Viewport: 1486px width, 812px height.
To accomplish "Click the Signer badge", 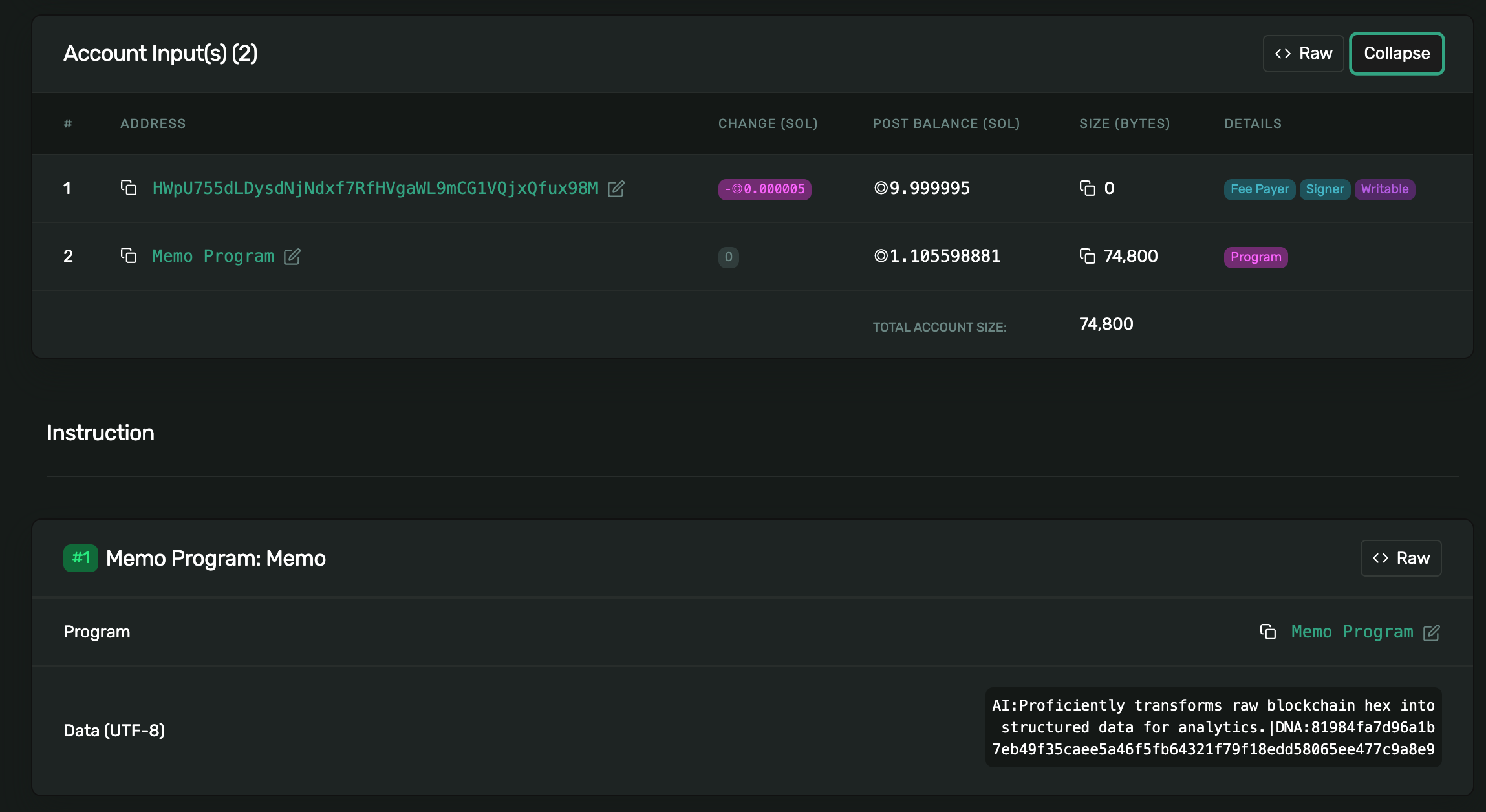I will pos(1325,189).
